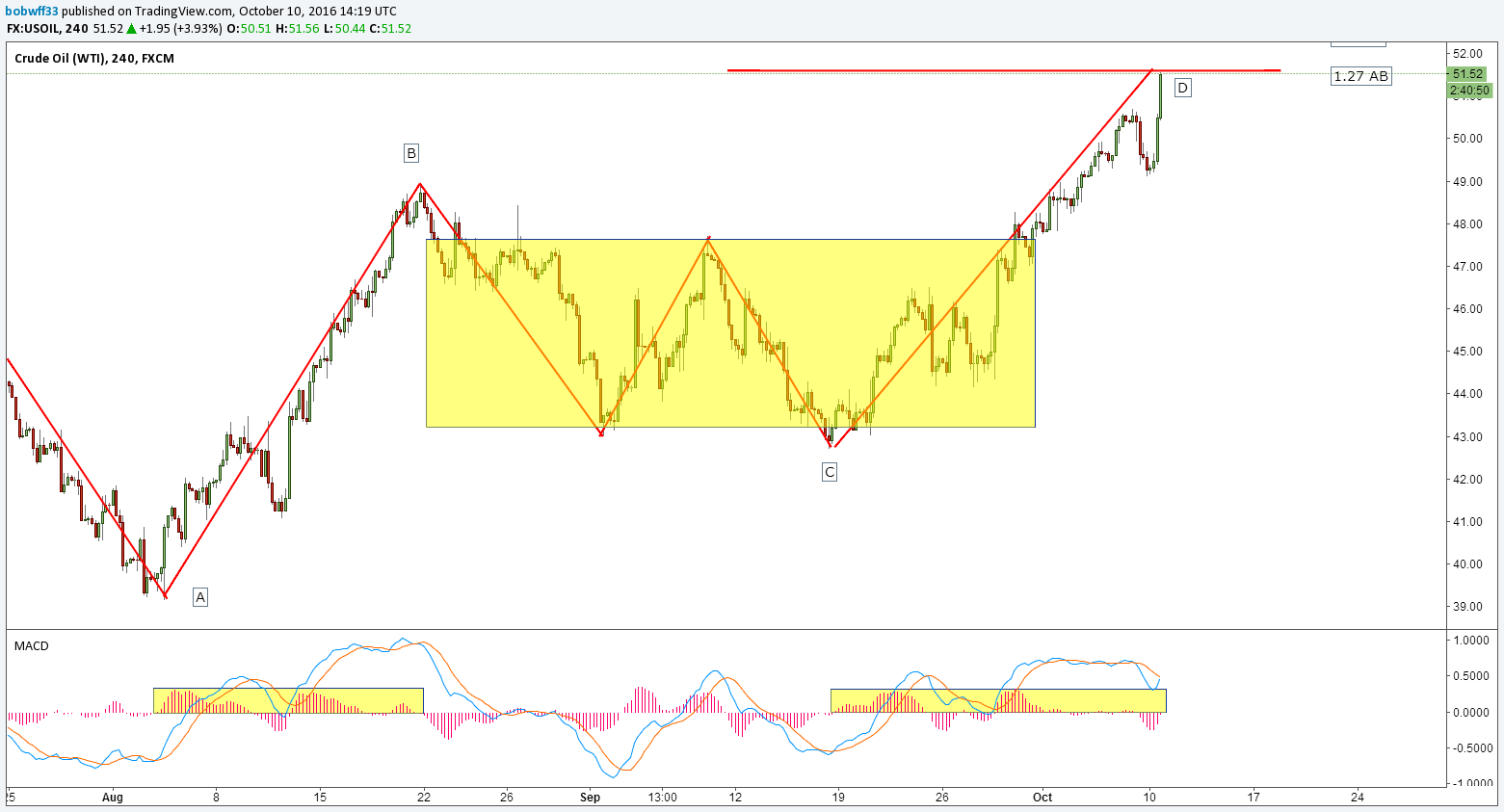Click the 0.0000 MACD axis label

(1471, 712)
